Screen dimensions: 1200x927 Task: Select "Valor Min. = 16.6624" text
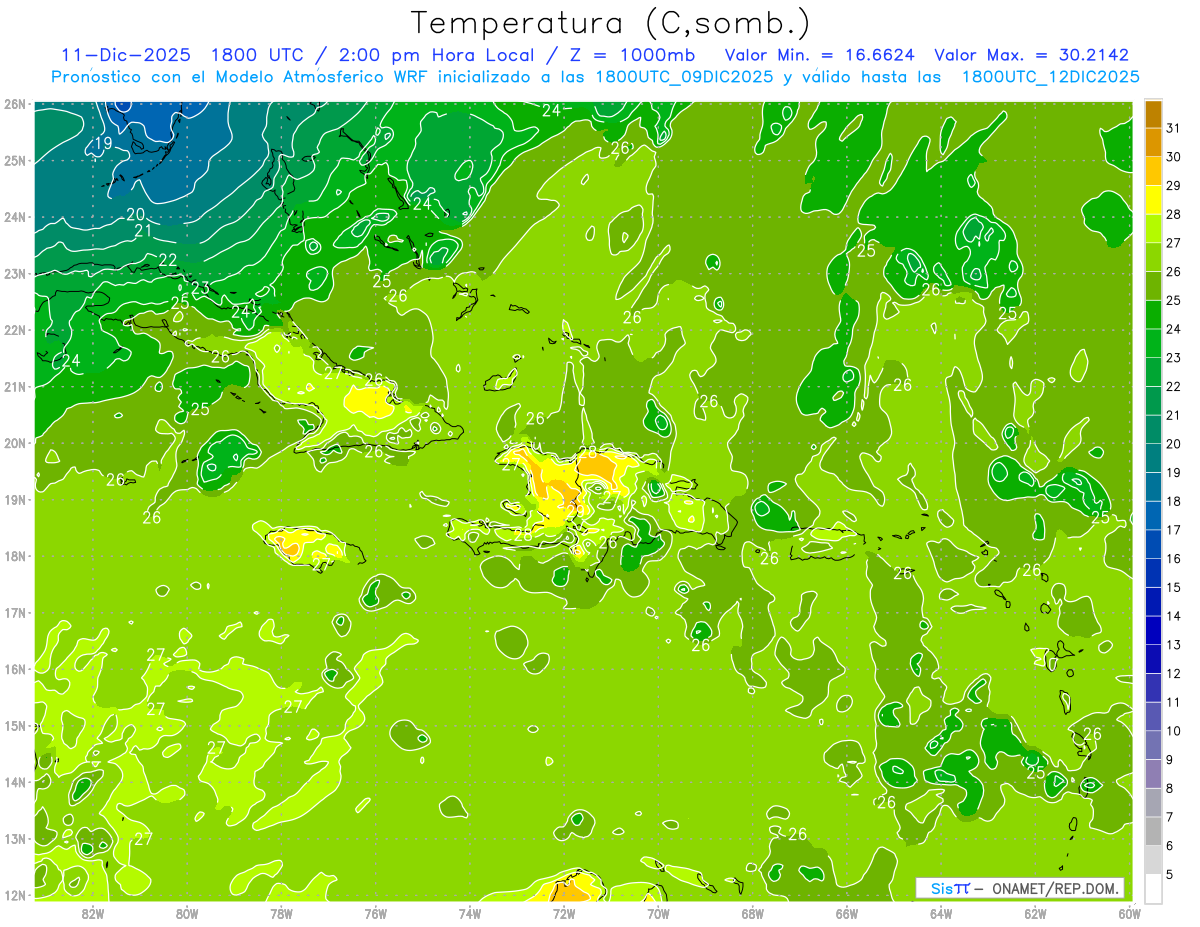(x=821, y=55)
